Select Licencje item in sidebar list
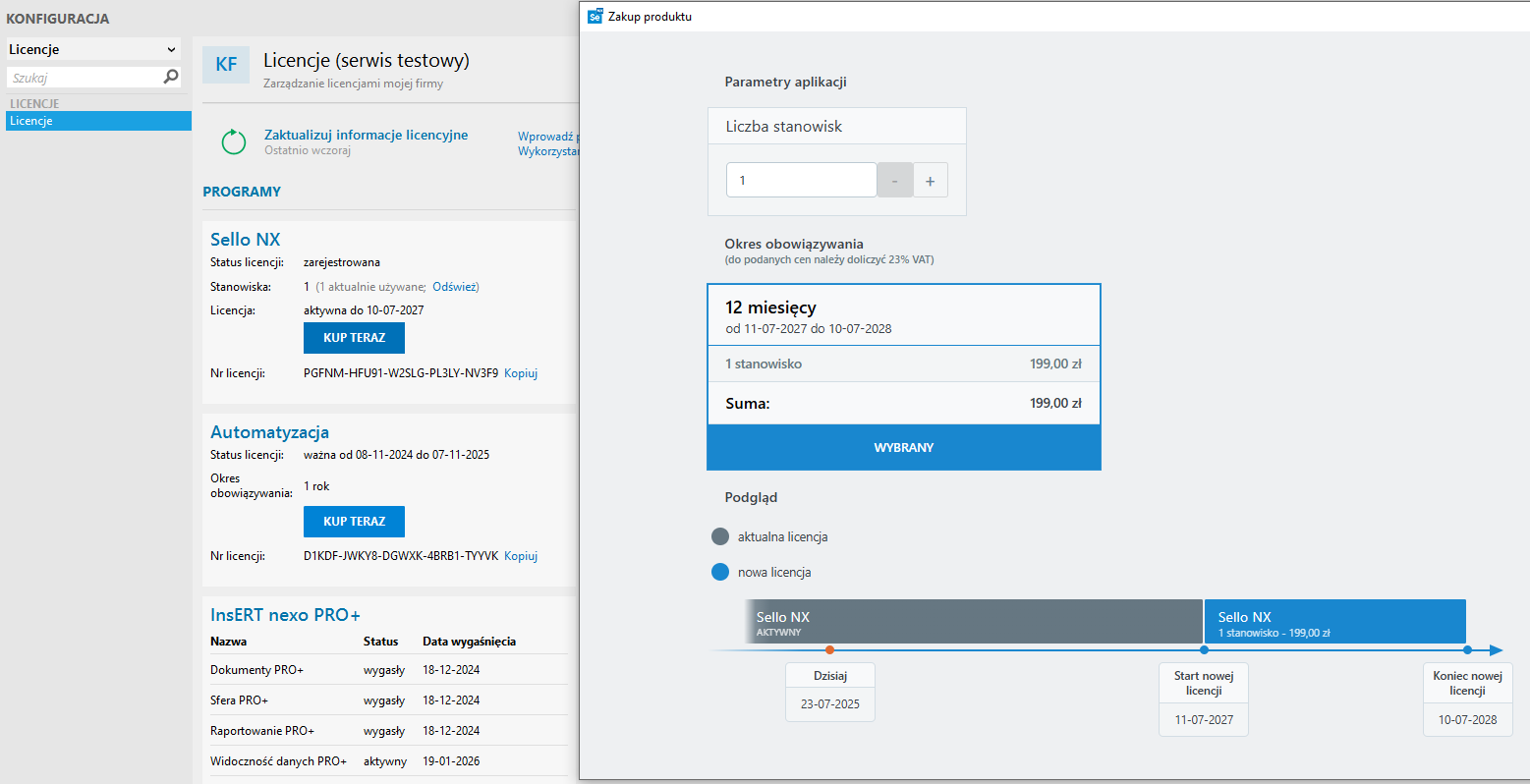 pos(98,121)
